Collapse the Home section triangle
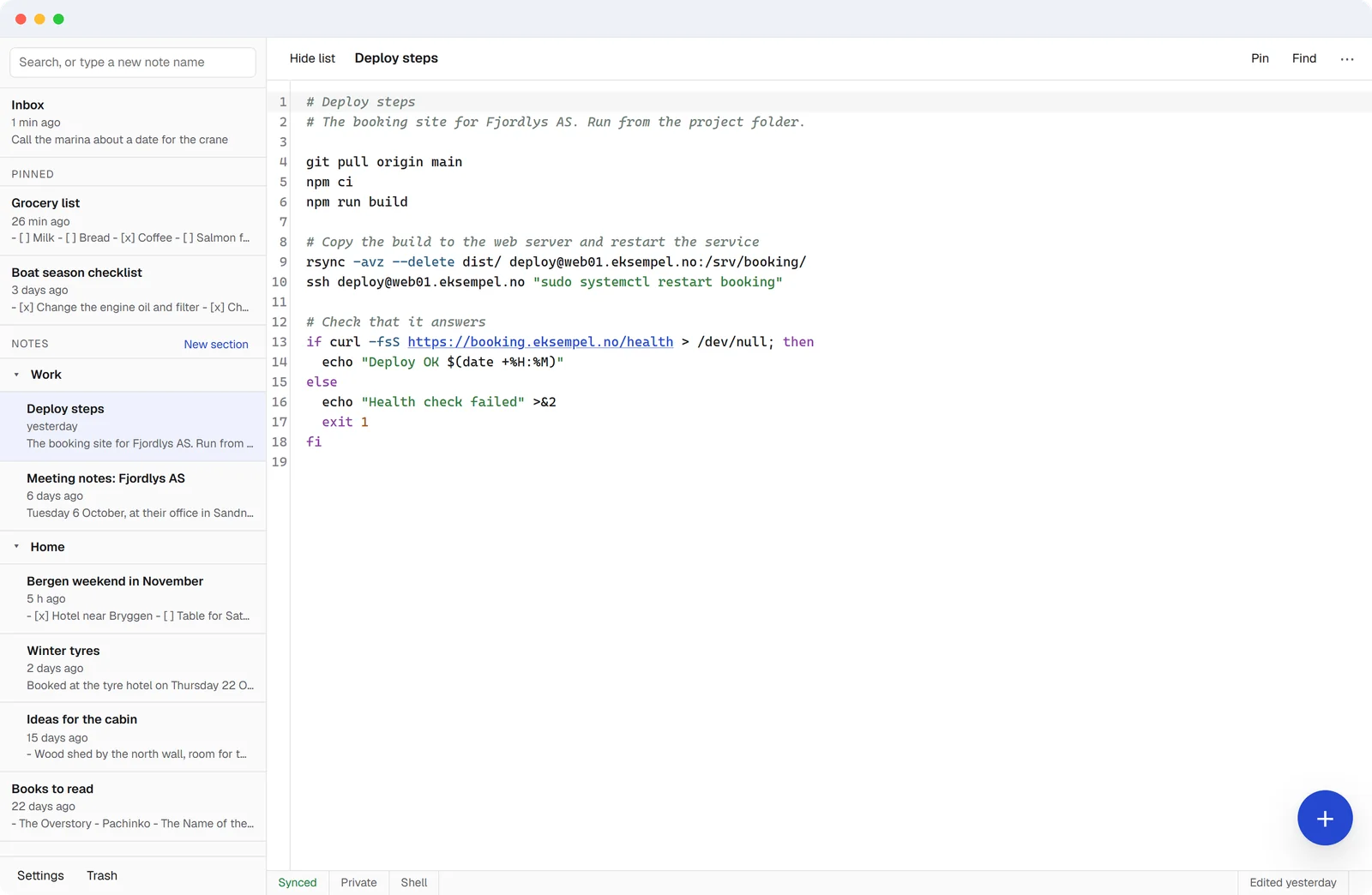Image resolution: width=1372 pixels, height=895 pixels. tap(16, 547)
